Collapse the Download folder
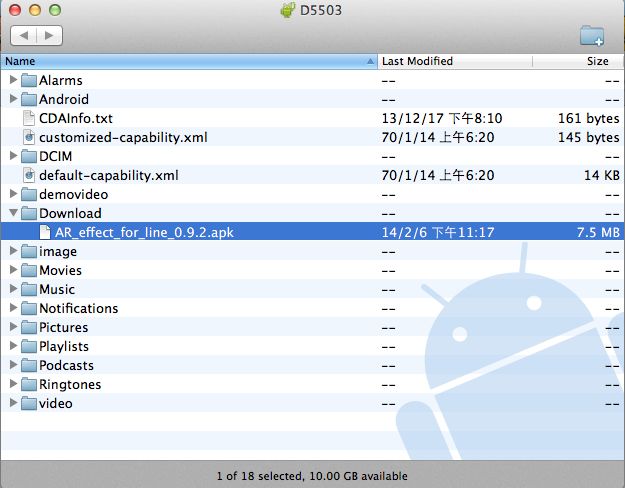The image size is (625, 488). [x=13, y=213]
